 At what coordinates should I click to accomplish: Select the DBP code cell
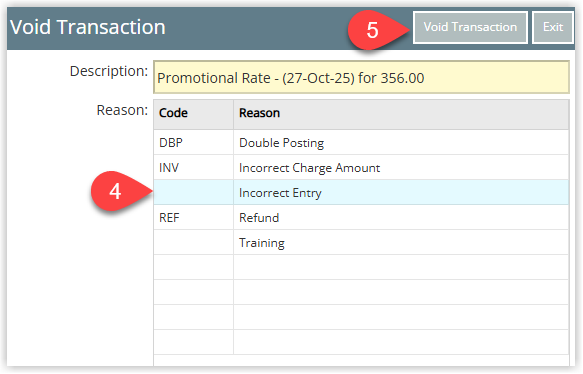tap(193, 142)
